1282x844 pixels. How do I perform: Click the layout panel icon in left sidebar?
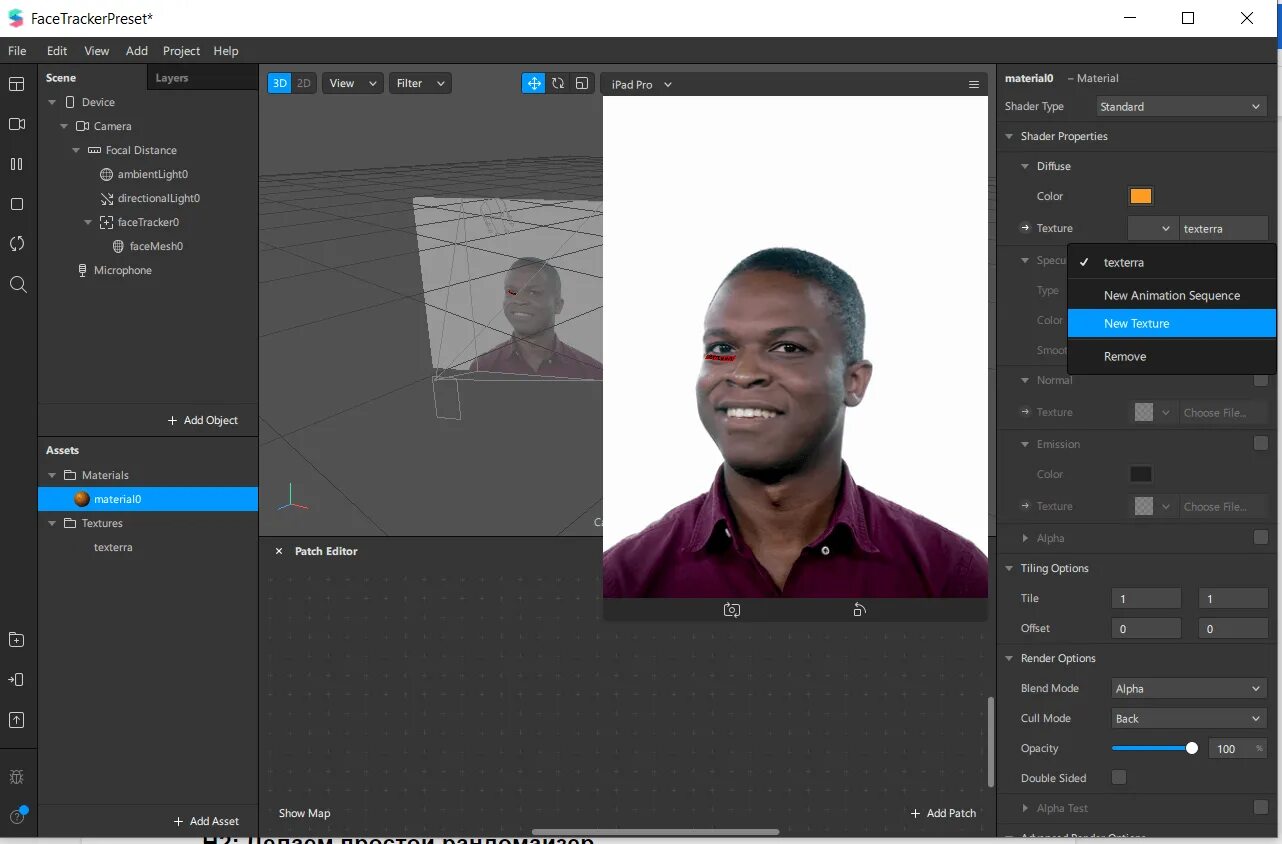[x=17, y=84]
